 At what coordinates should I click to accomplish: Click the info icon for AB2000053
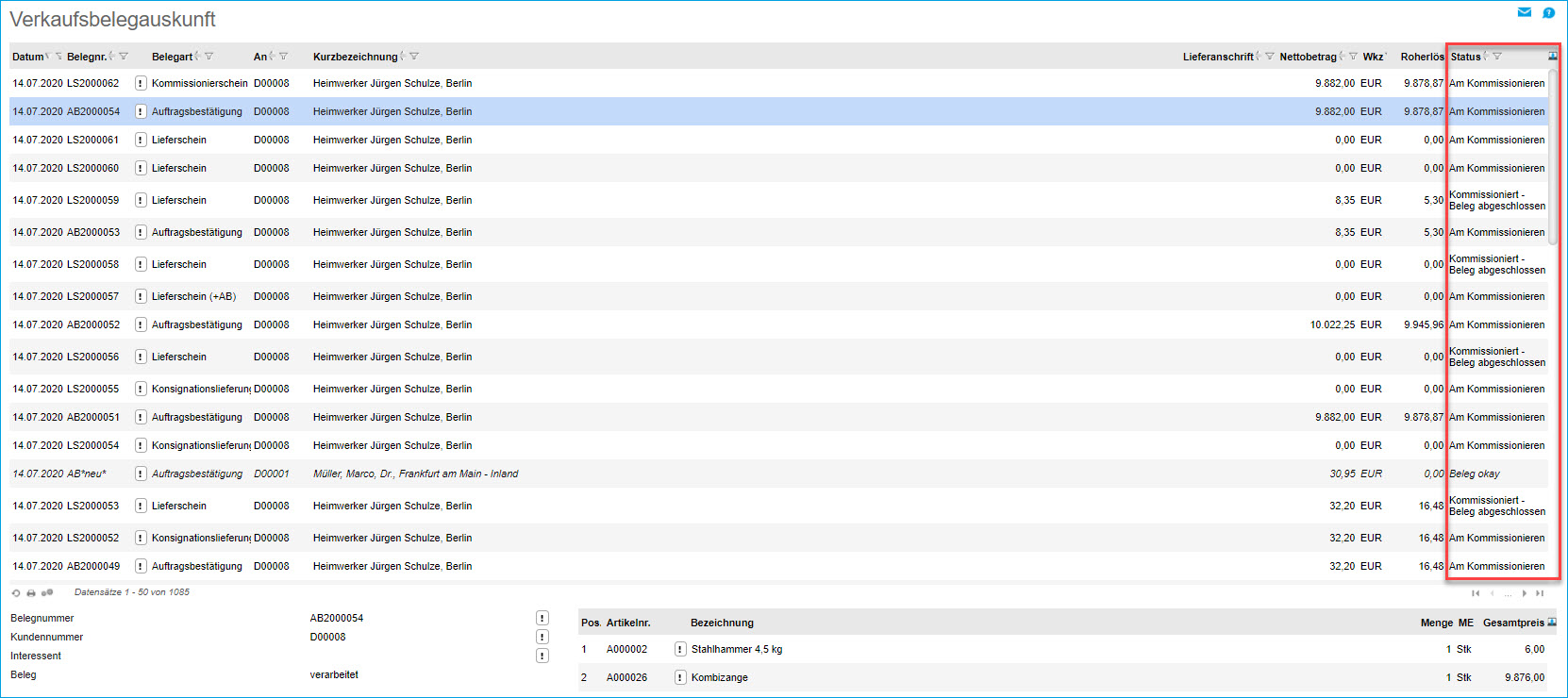tap(141, 232)
